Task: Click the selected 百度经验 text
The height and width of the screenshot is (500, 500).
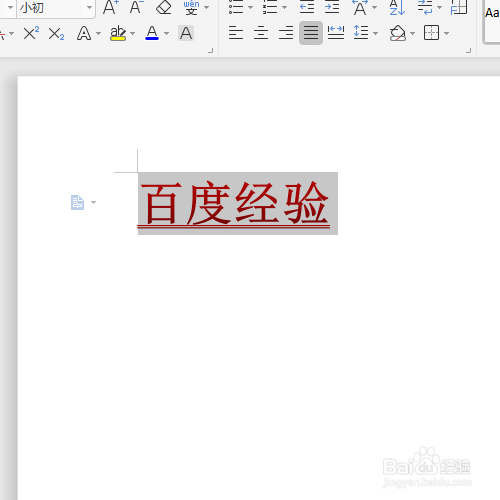Action: [234, 203]
